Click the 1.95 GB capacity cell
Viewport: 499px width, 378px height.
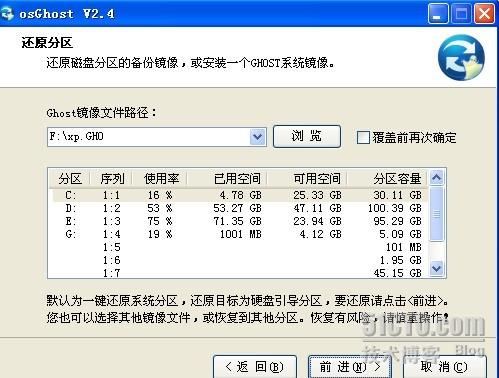[x=400, y=260]
